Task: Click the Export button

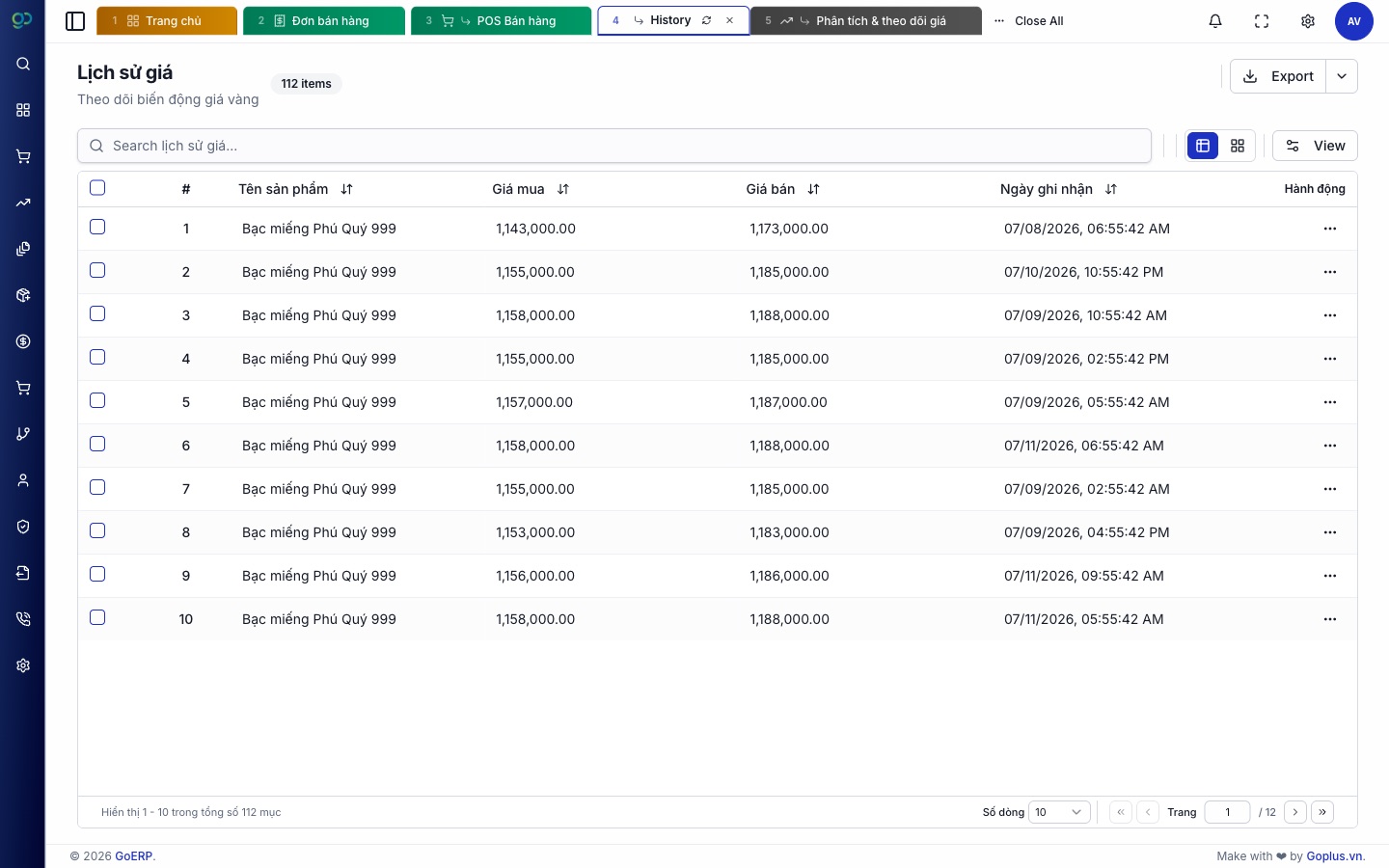Action: click(1278, 76)
